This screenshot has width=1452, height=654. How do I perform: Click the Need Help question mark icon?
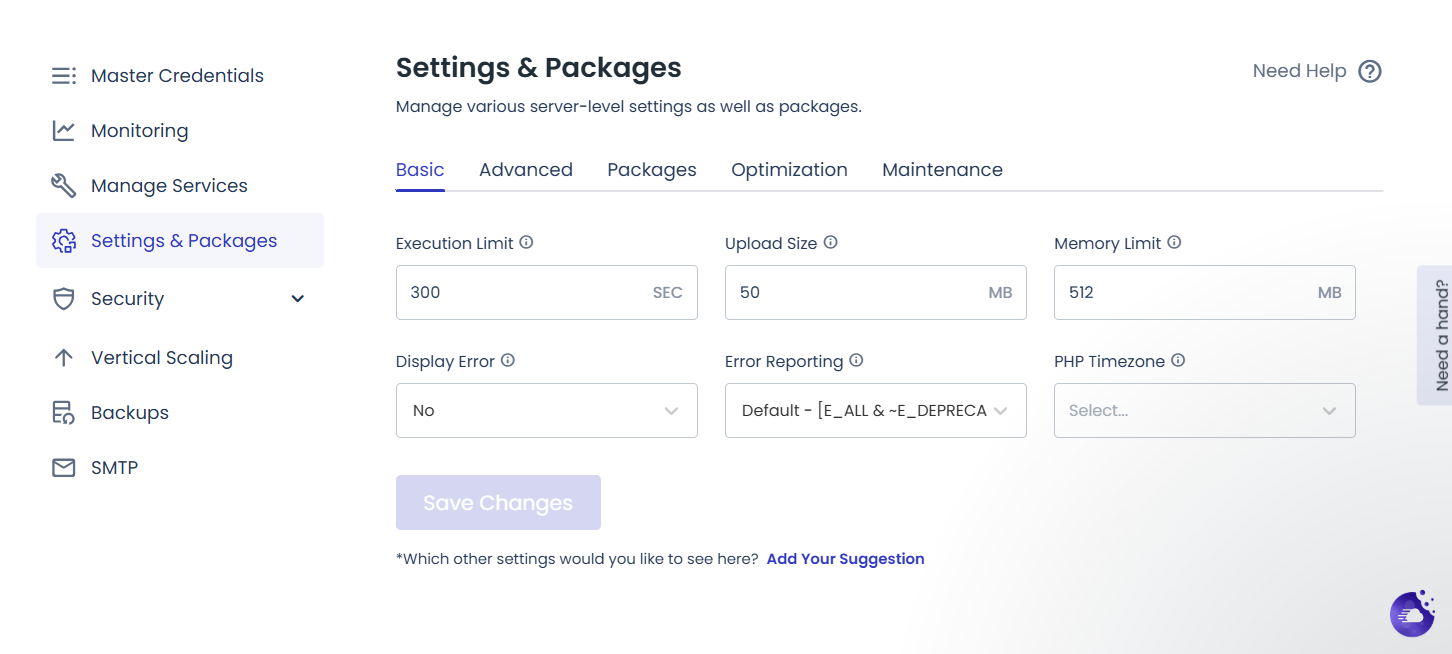point(1370,71)
